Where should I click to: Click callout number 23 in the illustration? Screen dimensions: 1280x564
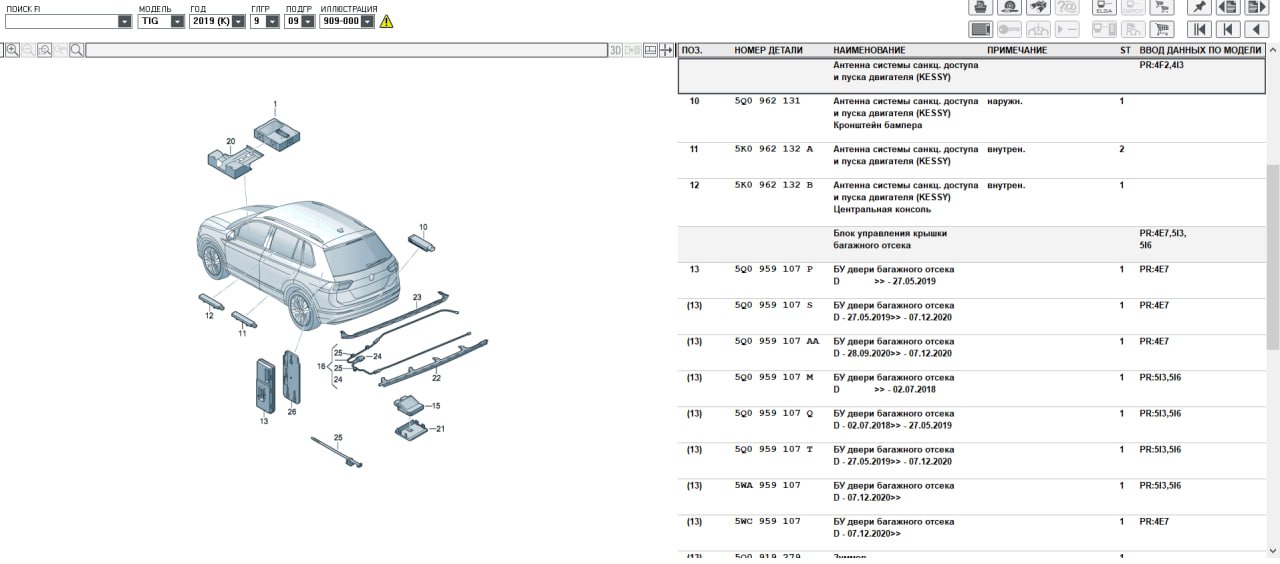418,297
